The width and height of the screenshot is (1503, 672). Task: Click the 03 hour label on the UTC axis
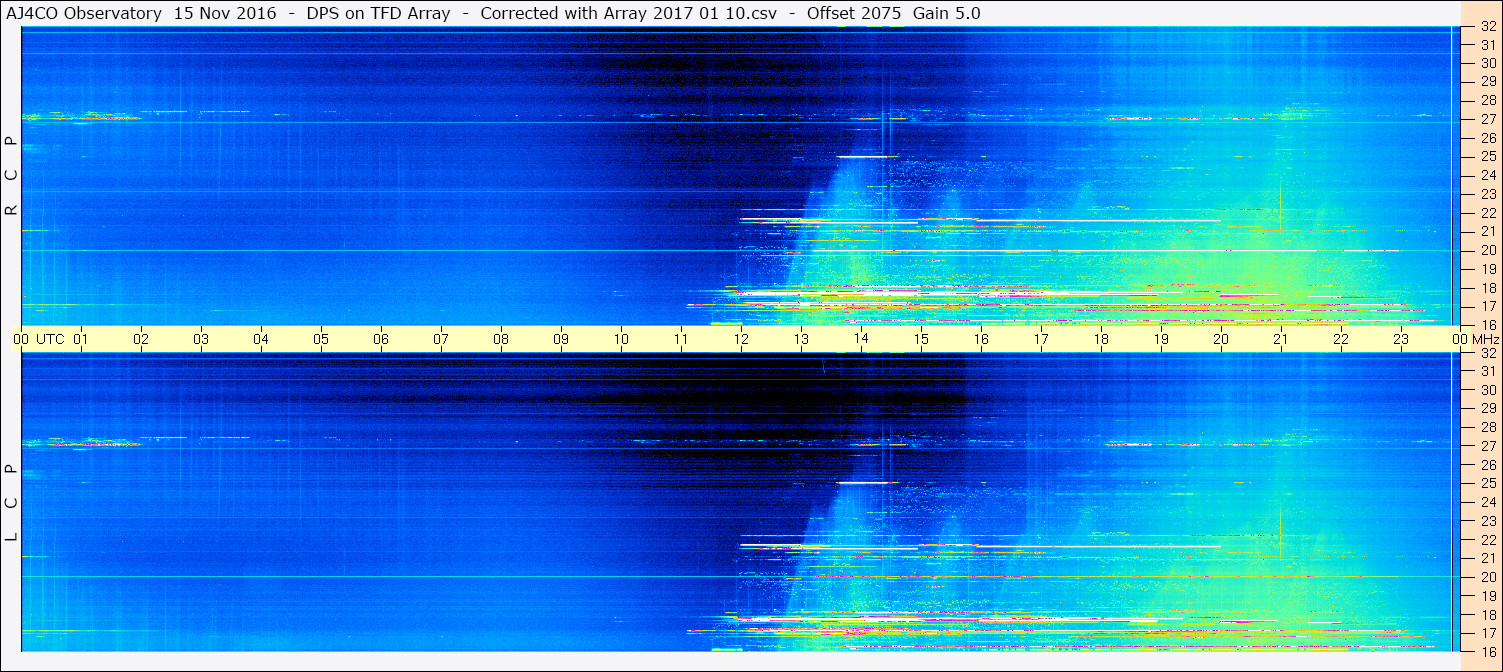[201, 339]
